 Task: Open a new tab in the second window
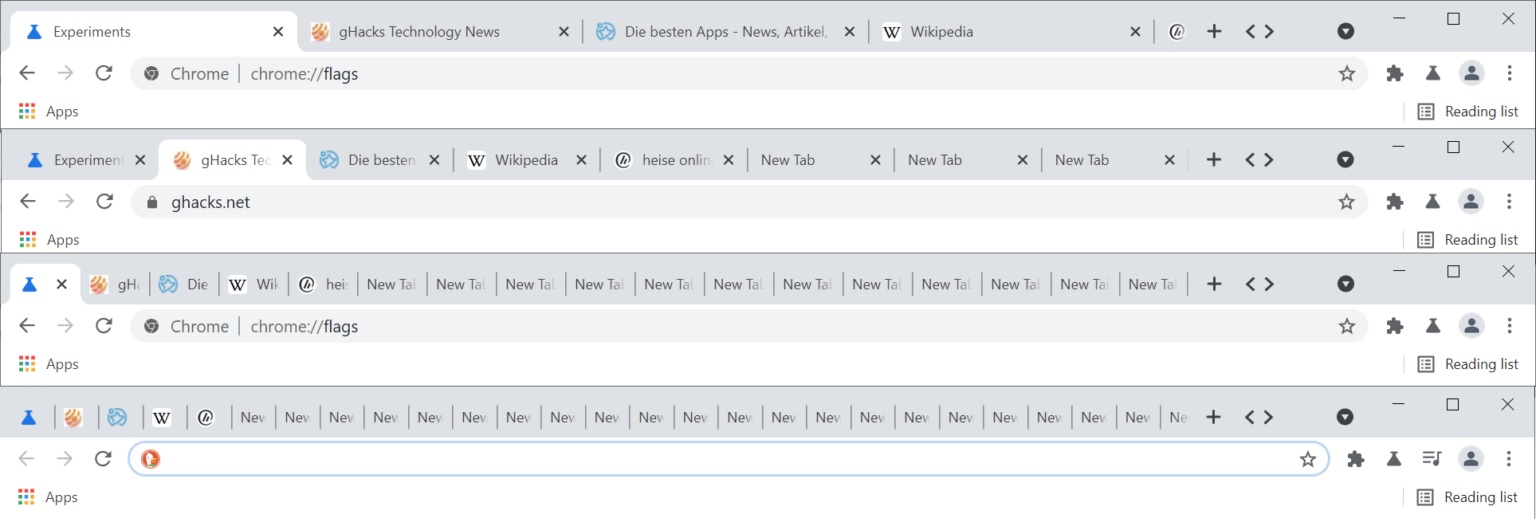tap(1214, 159)
